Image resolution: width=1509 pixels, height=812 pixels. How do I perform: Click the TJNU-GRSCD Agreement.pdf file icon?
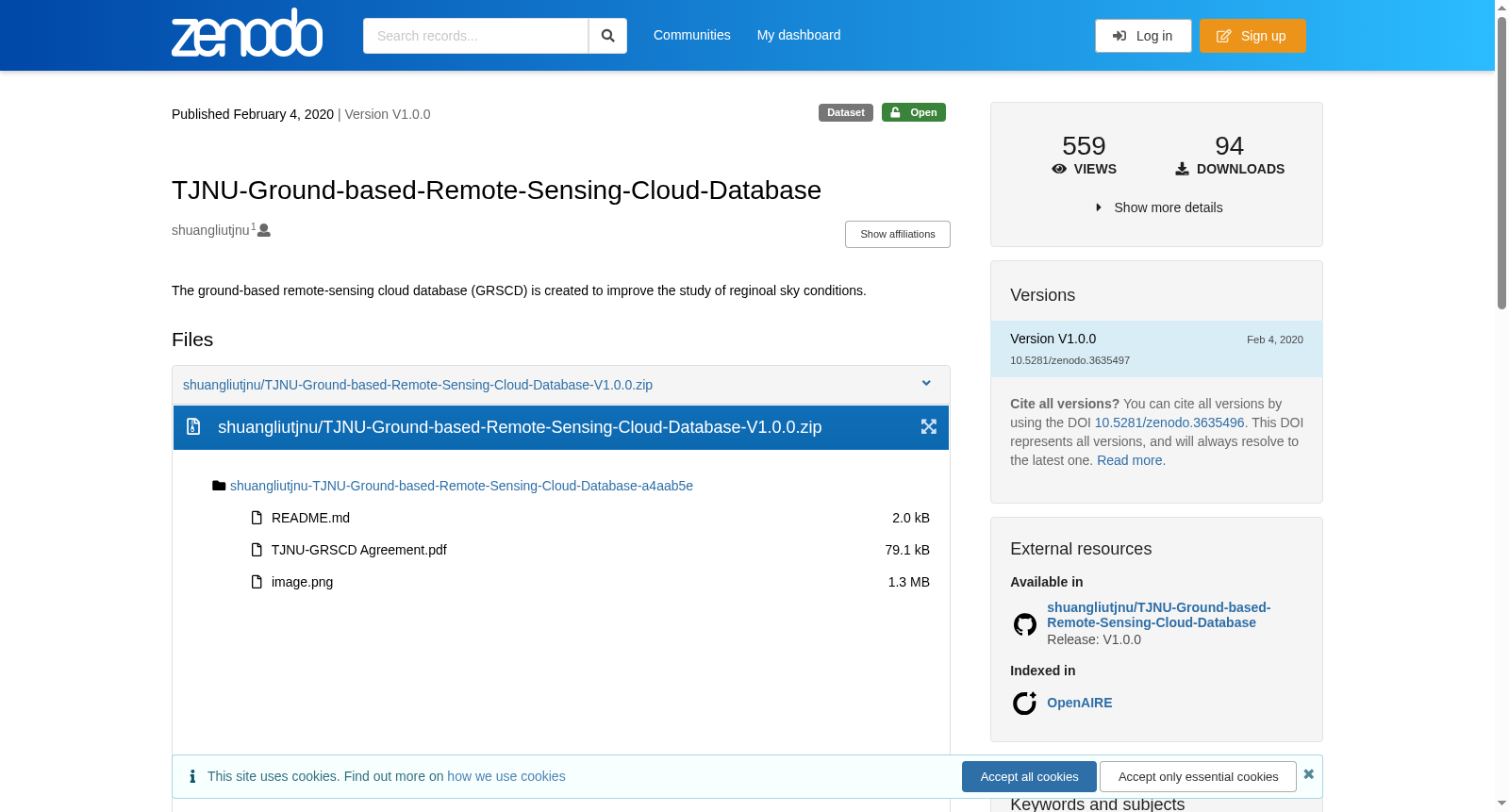pos(257,550)
